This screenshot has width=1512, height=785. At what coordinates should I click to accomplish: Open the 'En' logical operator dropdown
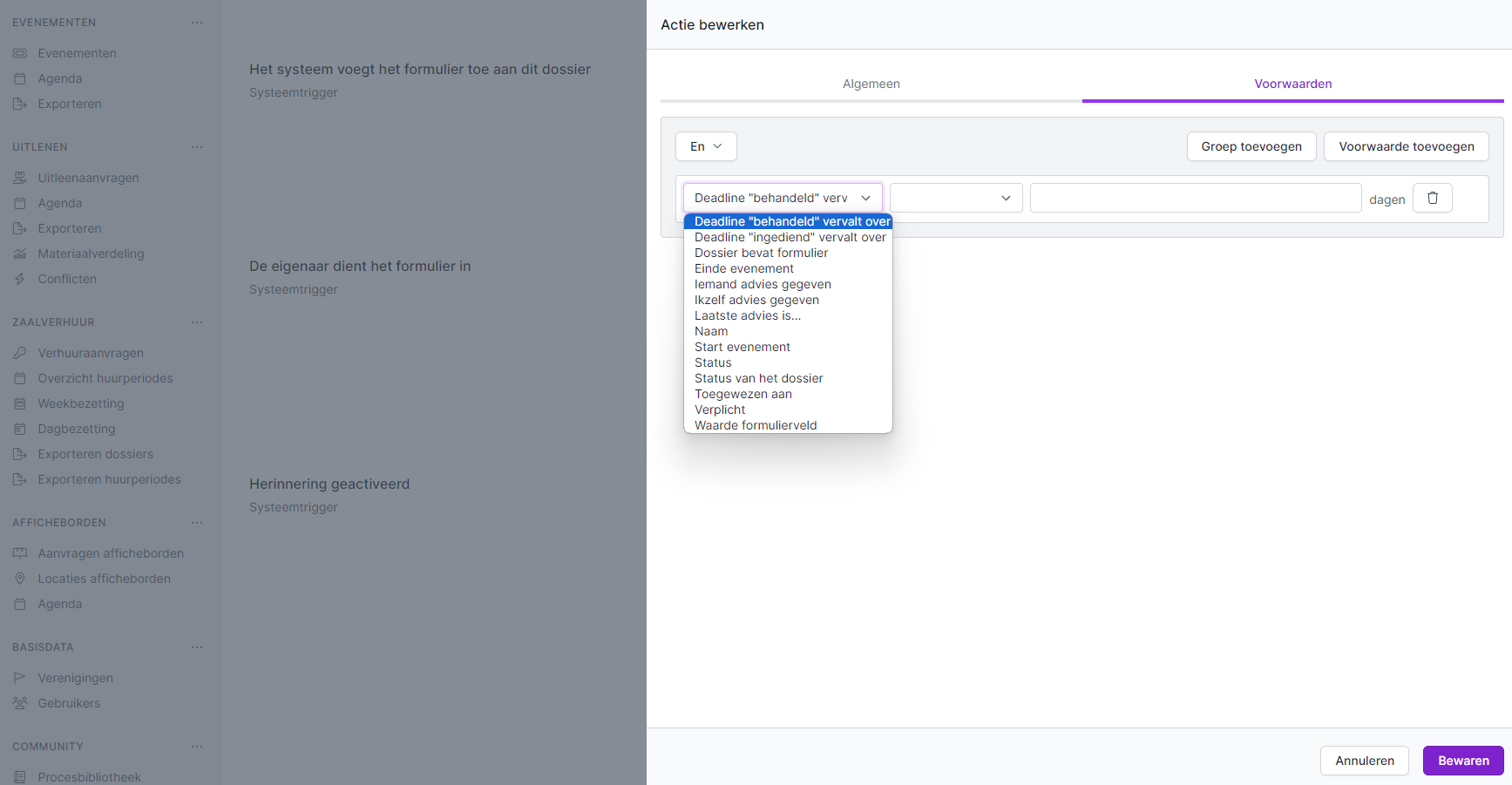click(706, 146)
